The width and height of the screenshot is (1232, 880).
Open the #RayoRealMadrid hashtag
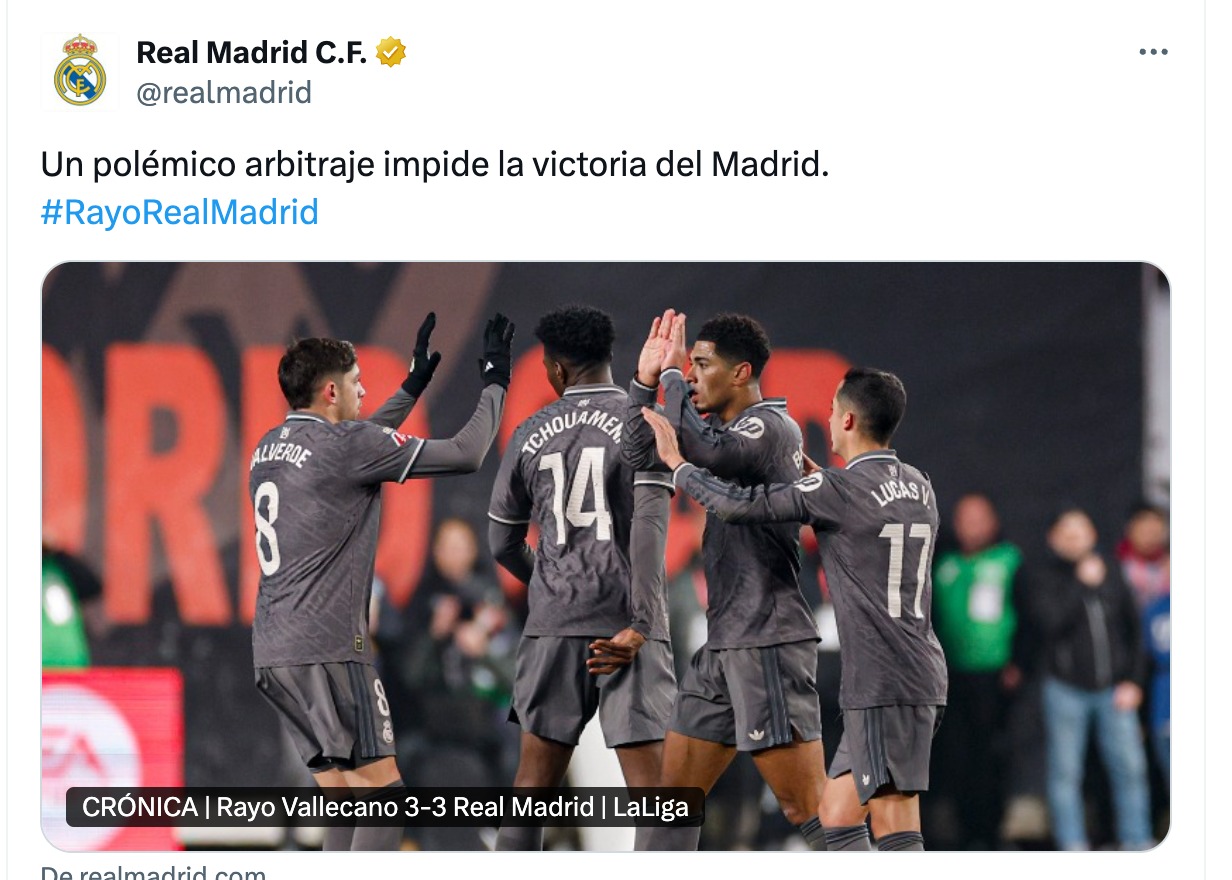tap(180, 212)
